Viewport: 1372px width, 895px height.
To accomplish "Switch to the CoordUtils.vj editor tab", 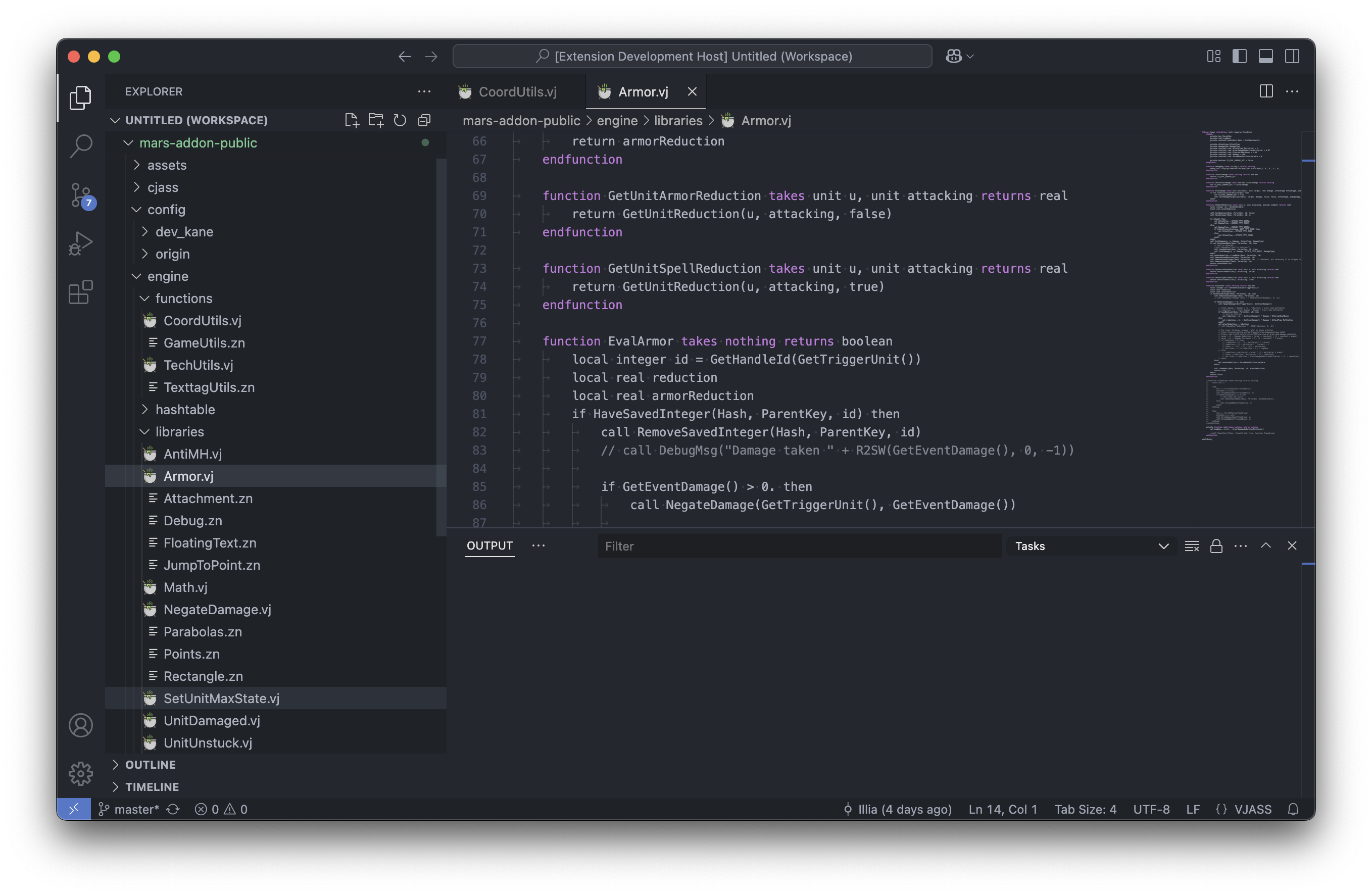I will point(516,91).
